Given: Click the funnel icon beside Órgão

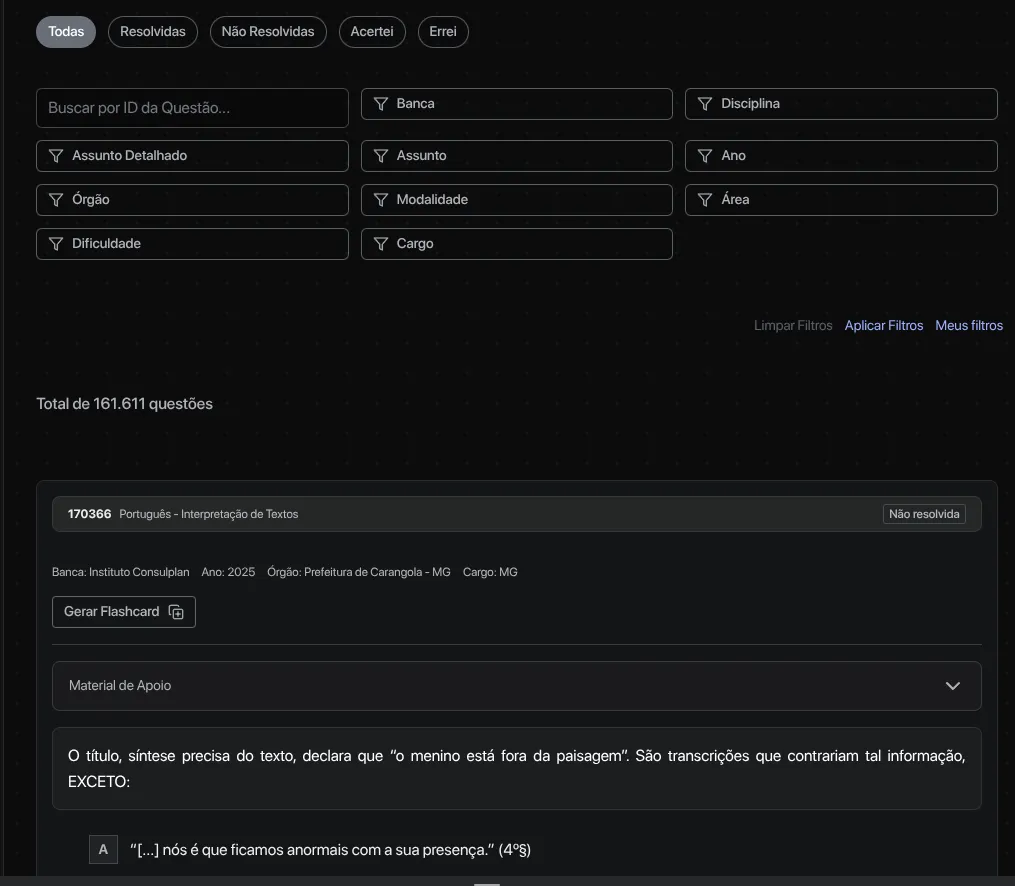Looking at the screenshot, I should [56, 200].
